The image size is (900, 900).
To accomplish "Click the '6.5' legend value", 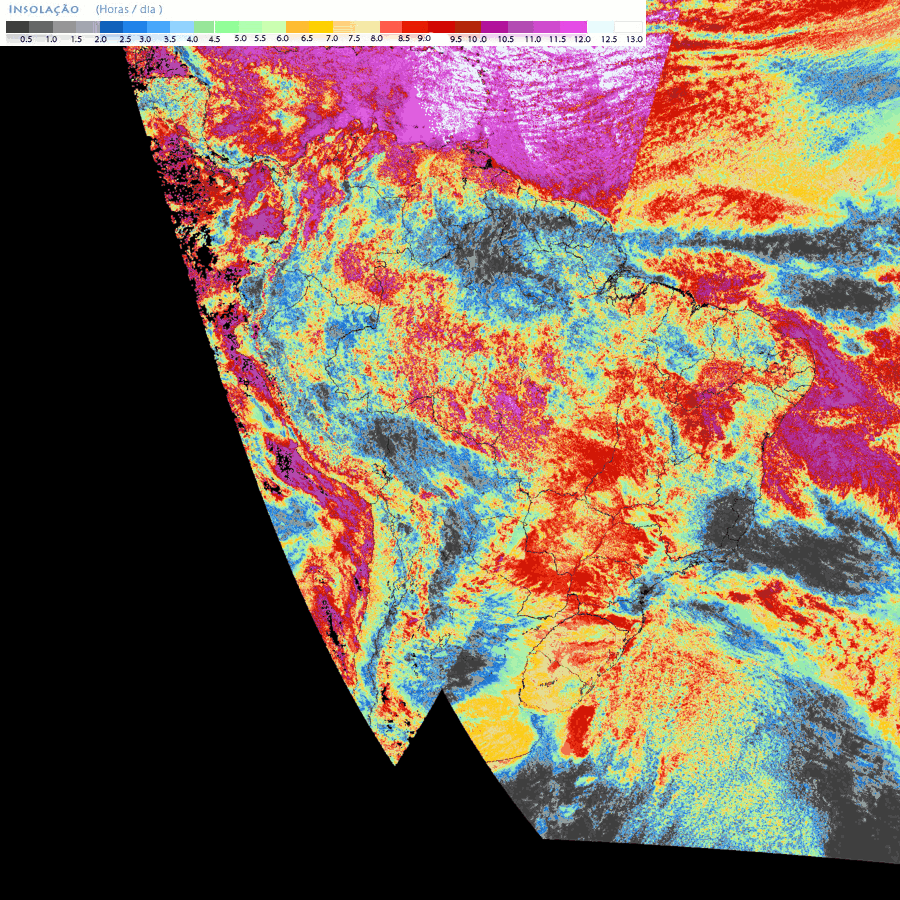I will pos(307,38).
